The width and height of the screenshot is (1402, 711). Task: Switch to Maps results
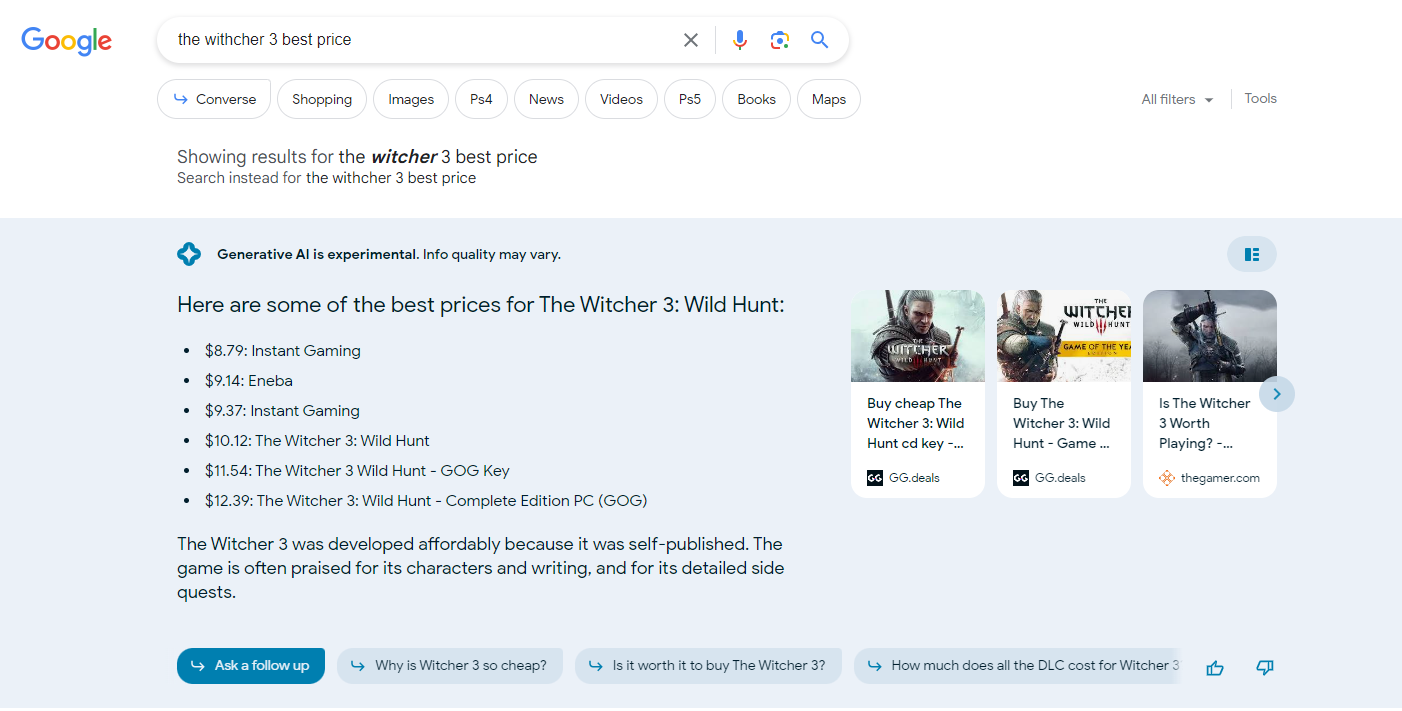829,99
